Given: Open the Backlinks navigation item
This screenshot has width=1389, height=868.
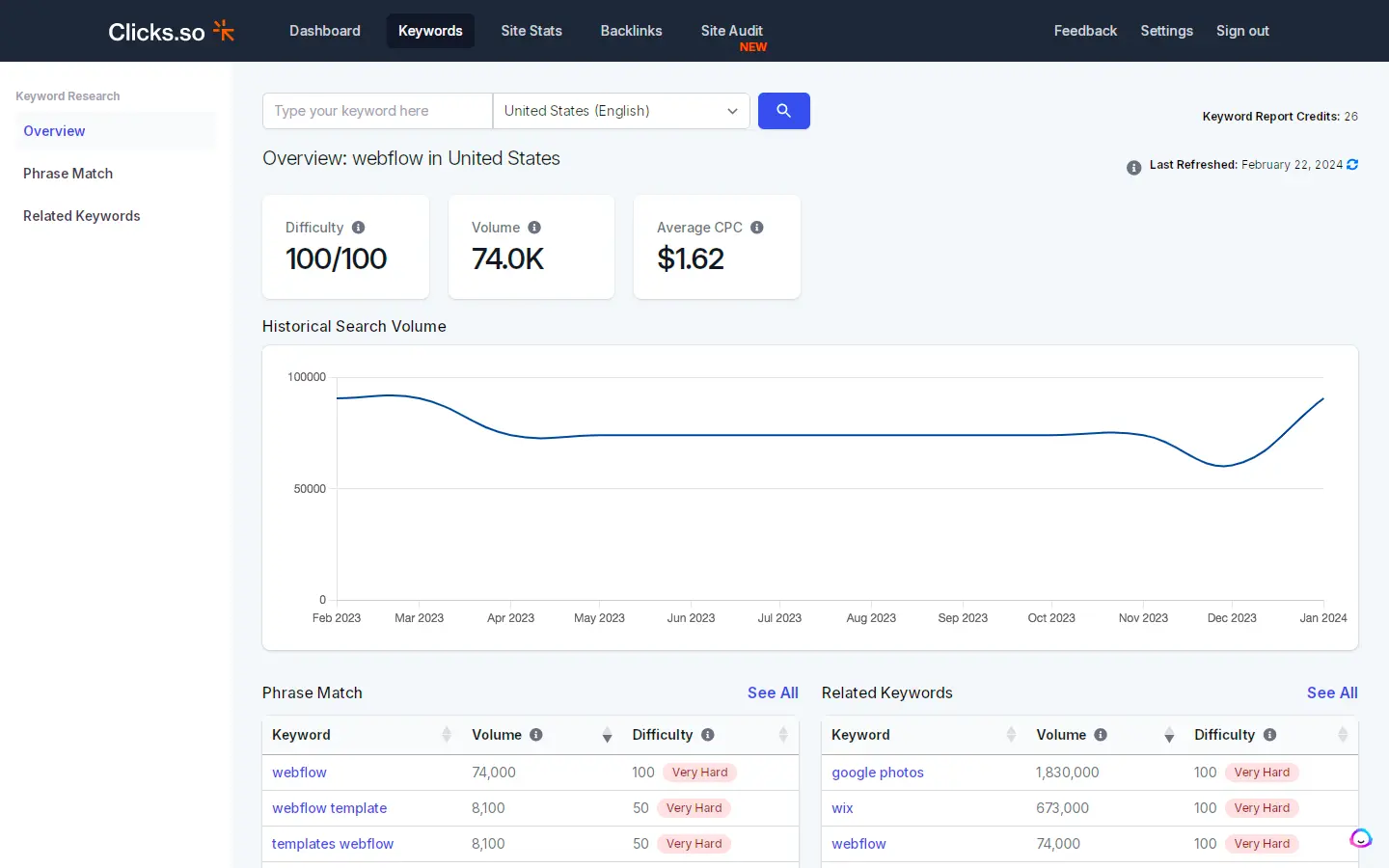Looking at the screenshot, I should (631, 31).
